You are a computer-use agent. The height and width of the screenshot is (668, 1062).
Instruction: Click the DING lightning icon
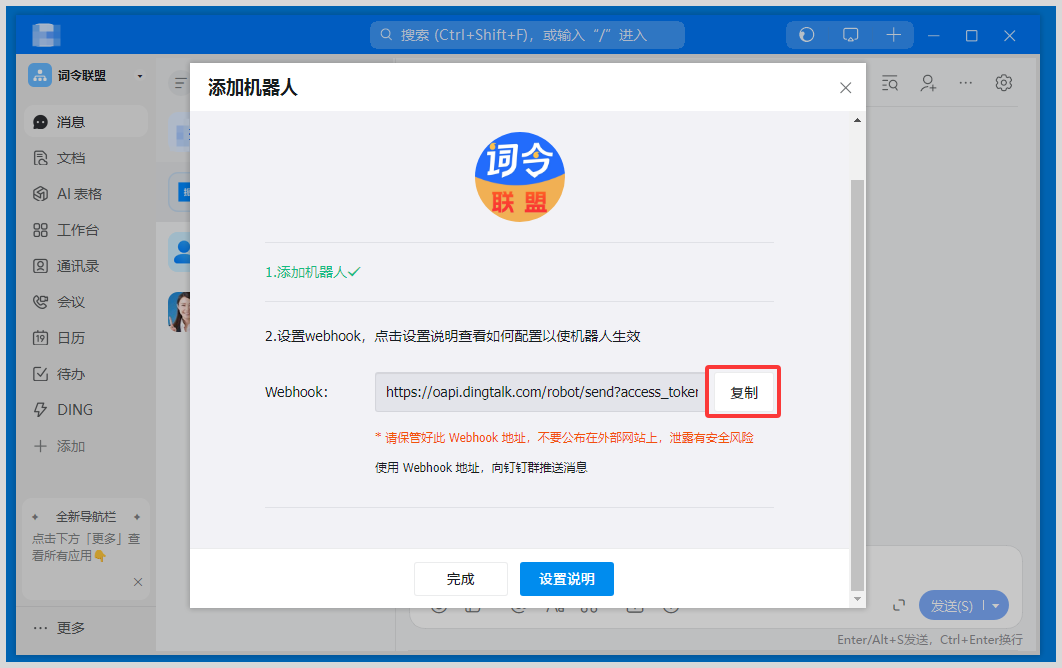point(41,410)
